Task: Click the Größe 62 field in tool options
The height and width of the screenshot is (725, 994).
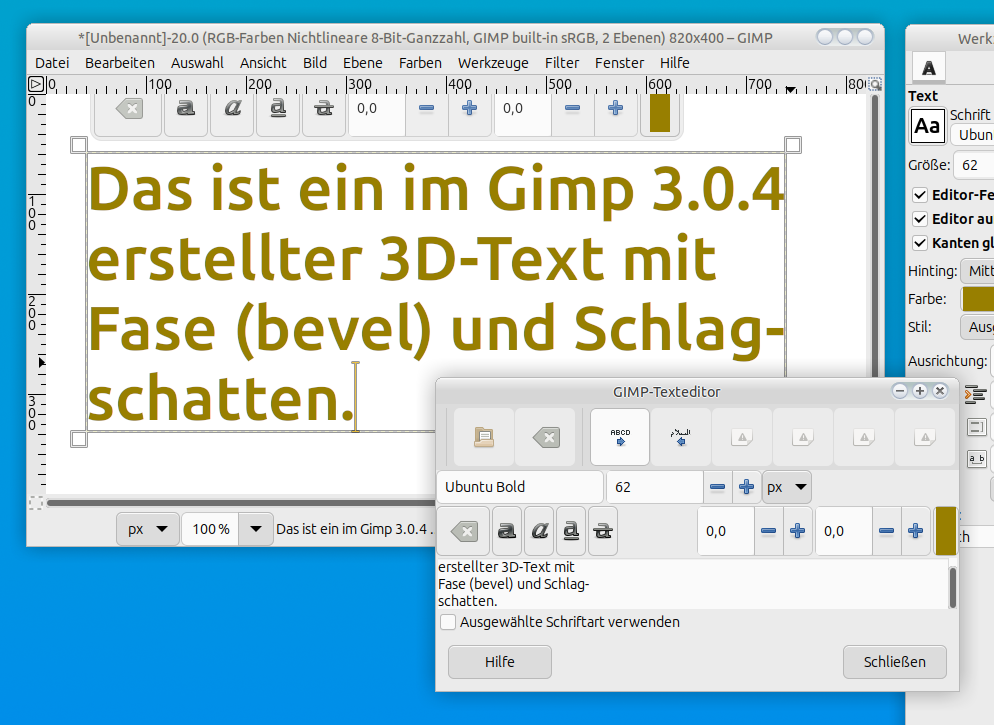Action: 974,165
